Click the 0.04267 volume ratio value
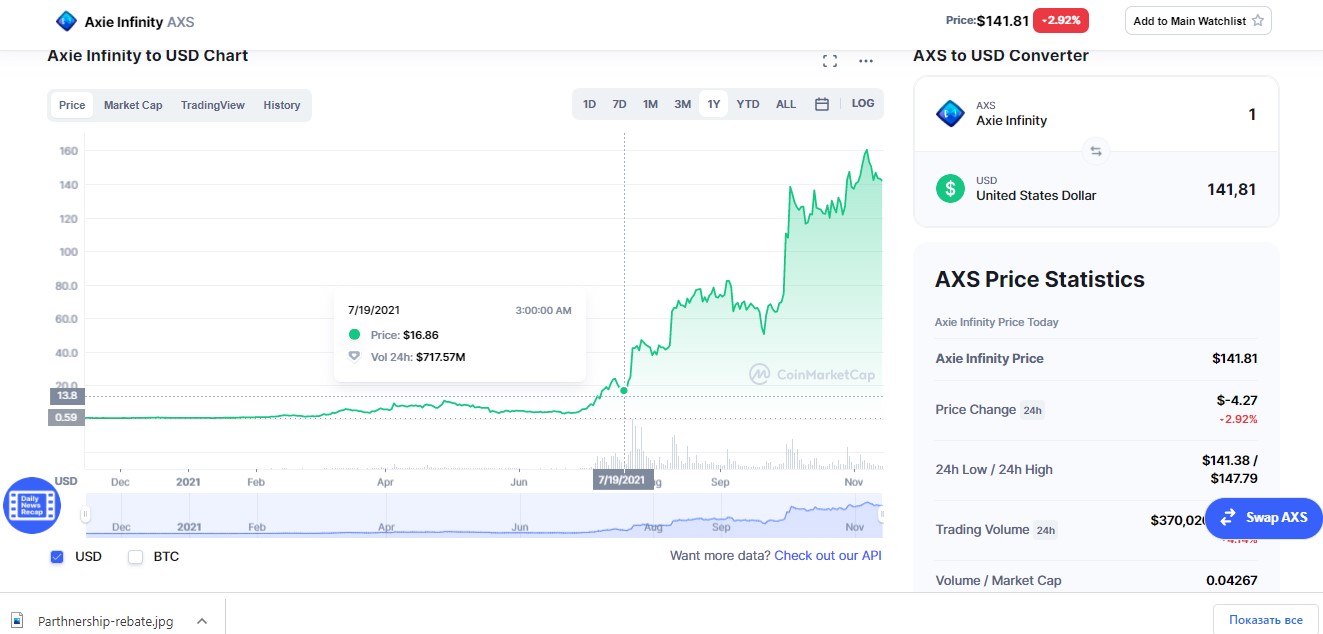 [1232, 581]
